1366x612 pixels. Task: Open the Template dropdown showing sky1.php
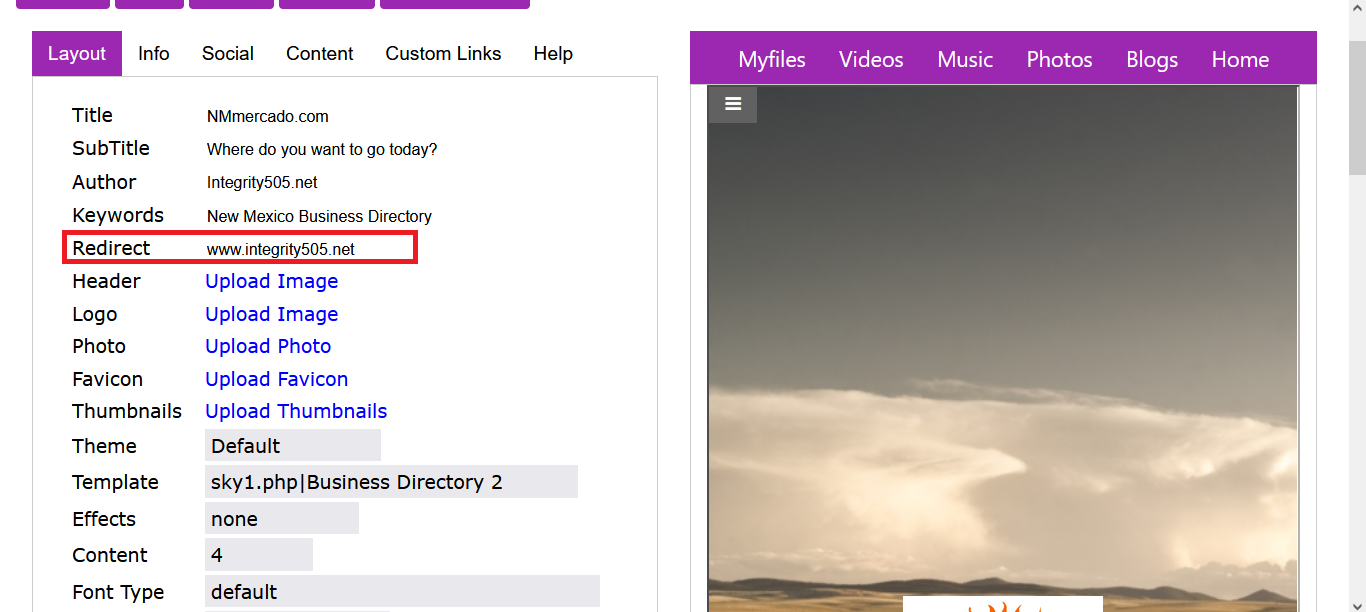(391, 482)
